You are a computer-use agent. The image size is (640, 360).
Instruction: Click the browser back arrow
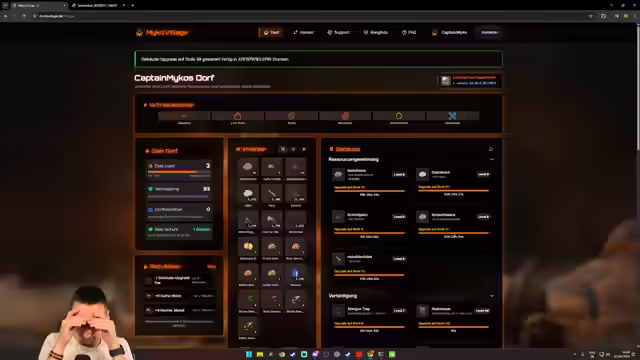pos(5,16)
